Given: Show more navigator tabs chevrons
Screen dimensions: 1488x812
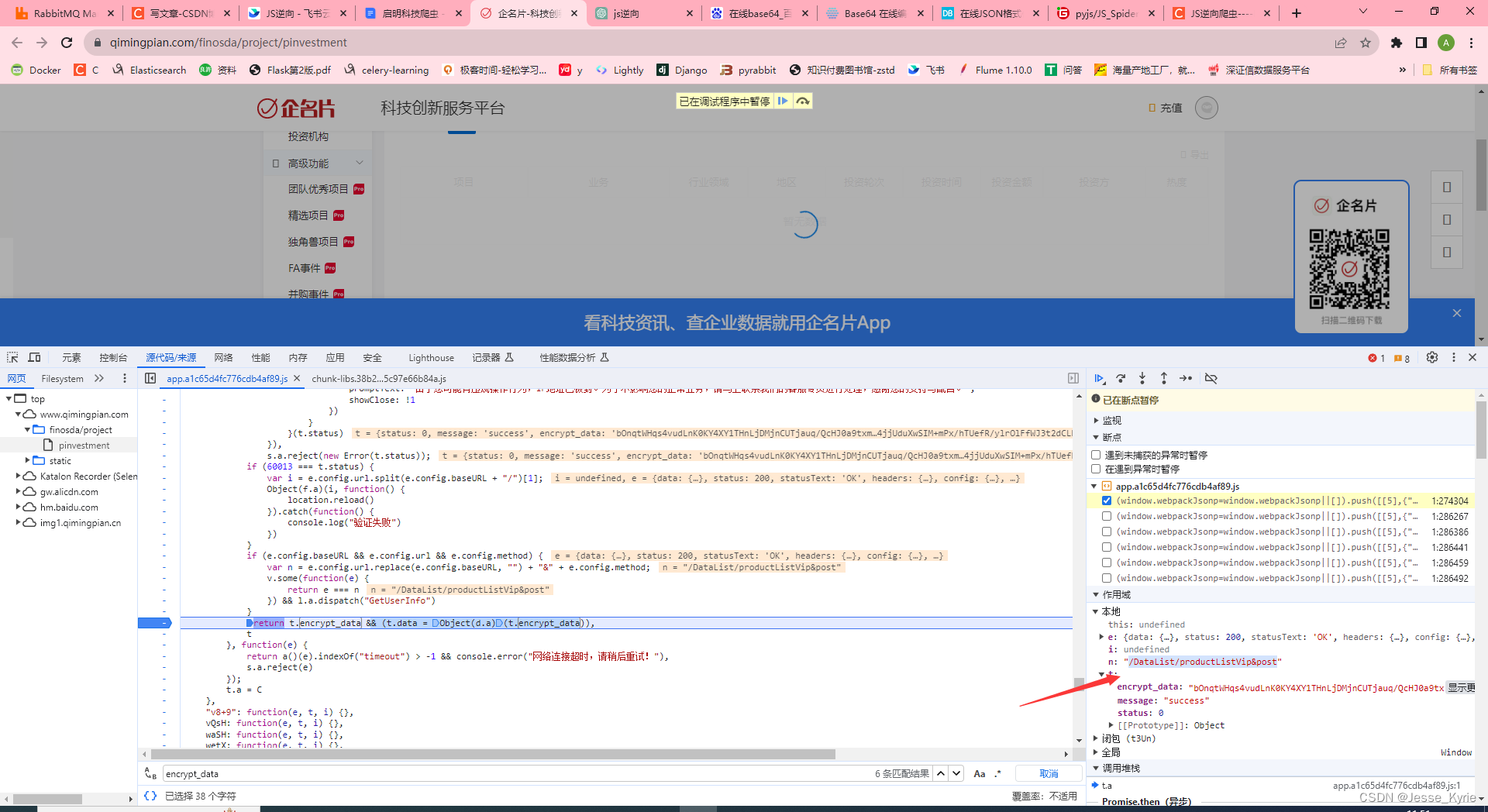Looking at the screenshot, I should pos(99,378).
